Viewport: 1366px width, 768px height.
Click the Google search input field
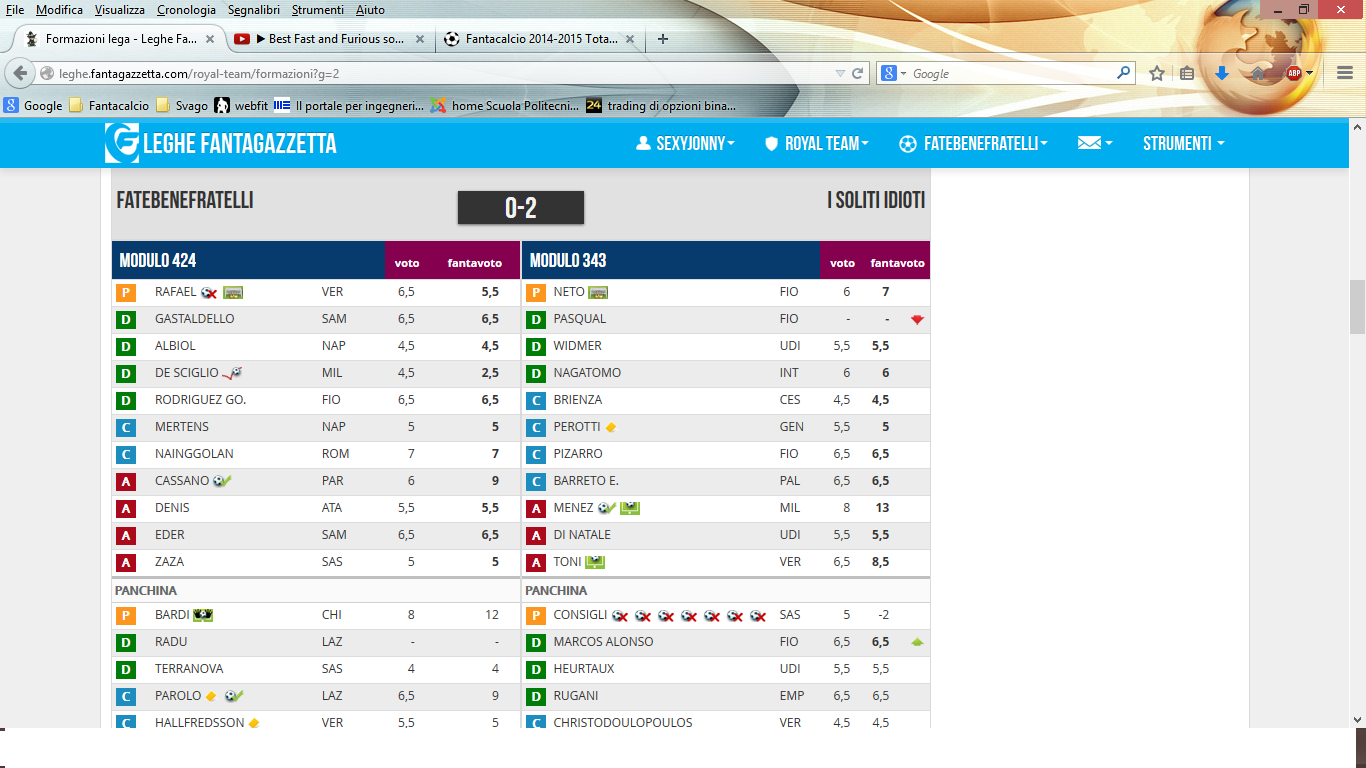[x=1010, y=73]
